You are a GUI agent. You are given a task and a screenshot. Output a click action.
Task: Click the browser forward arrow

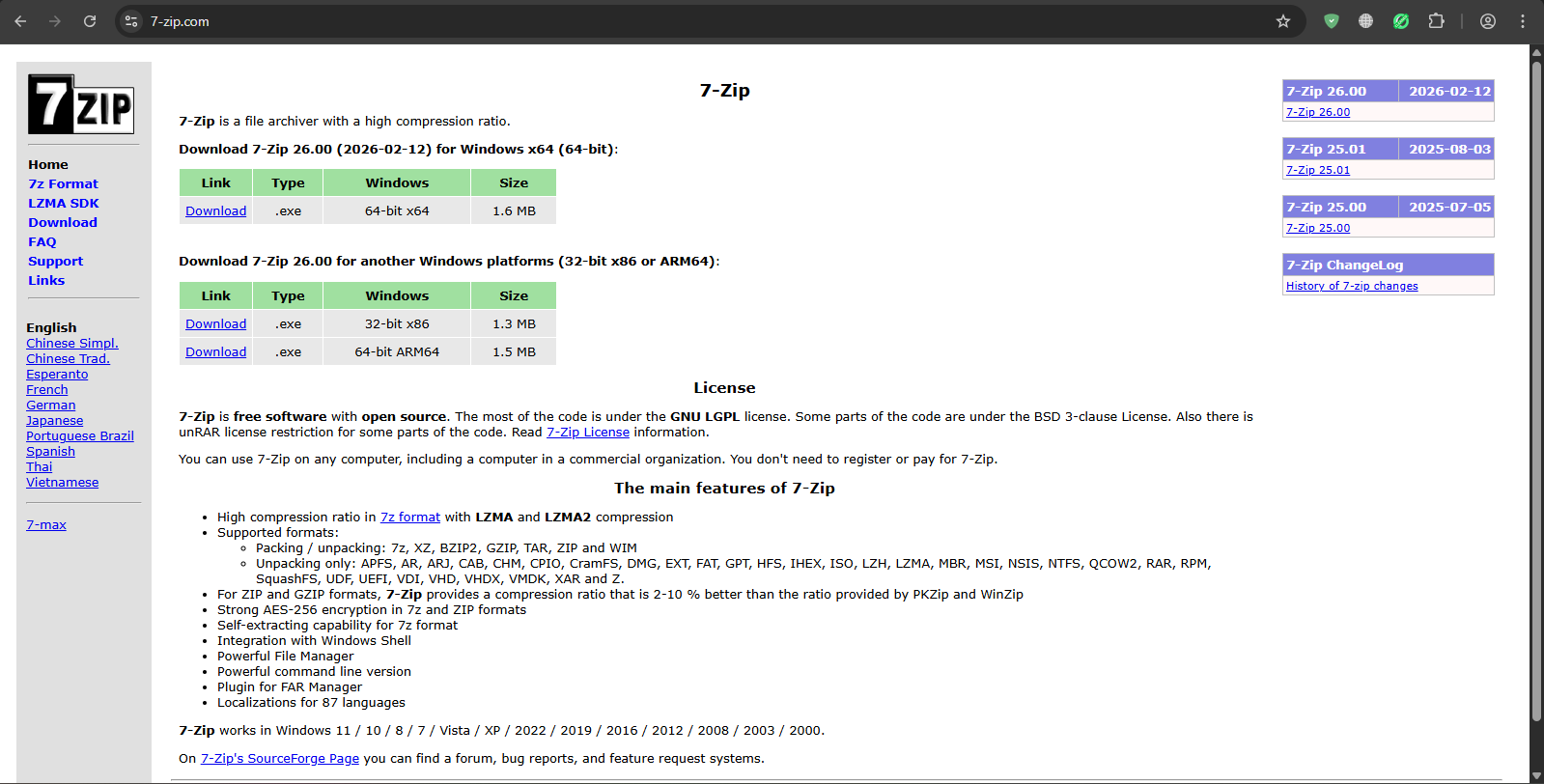(55, 21)
